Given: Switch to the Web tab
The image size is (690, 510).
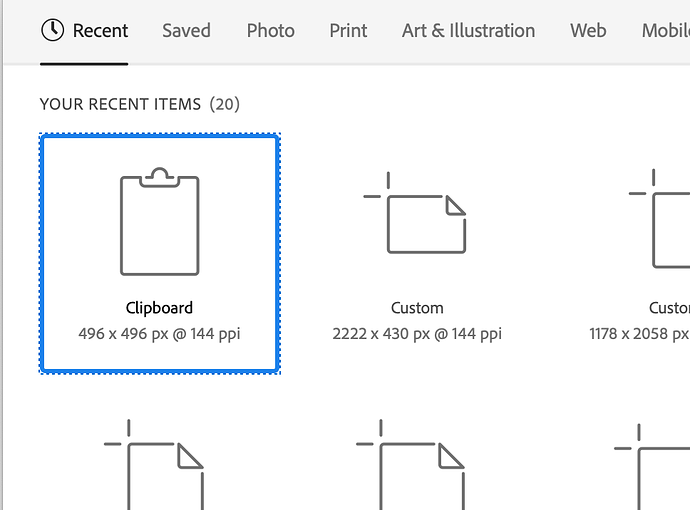Looking at the screenshot, I should coord(588,31).
